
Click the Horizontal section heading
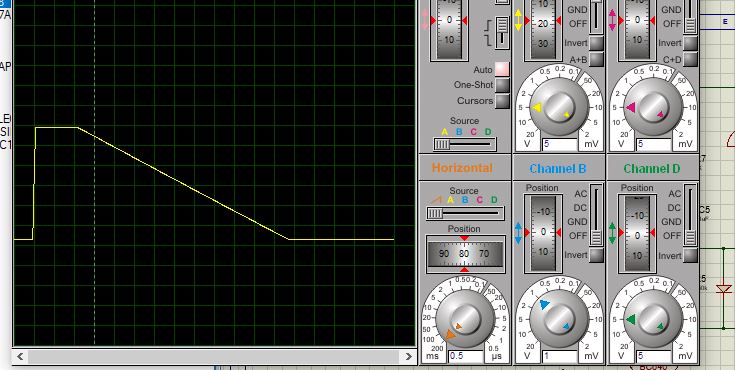(462, 168)
